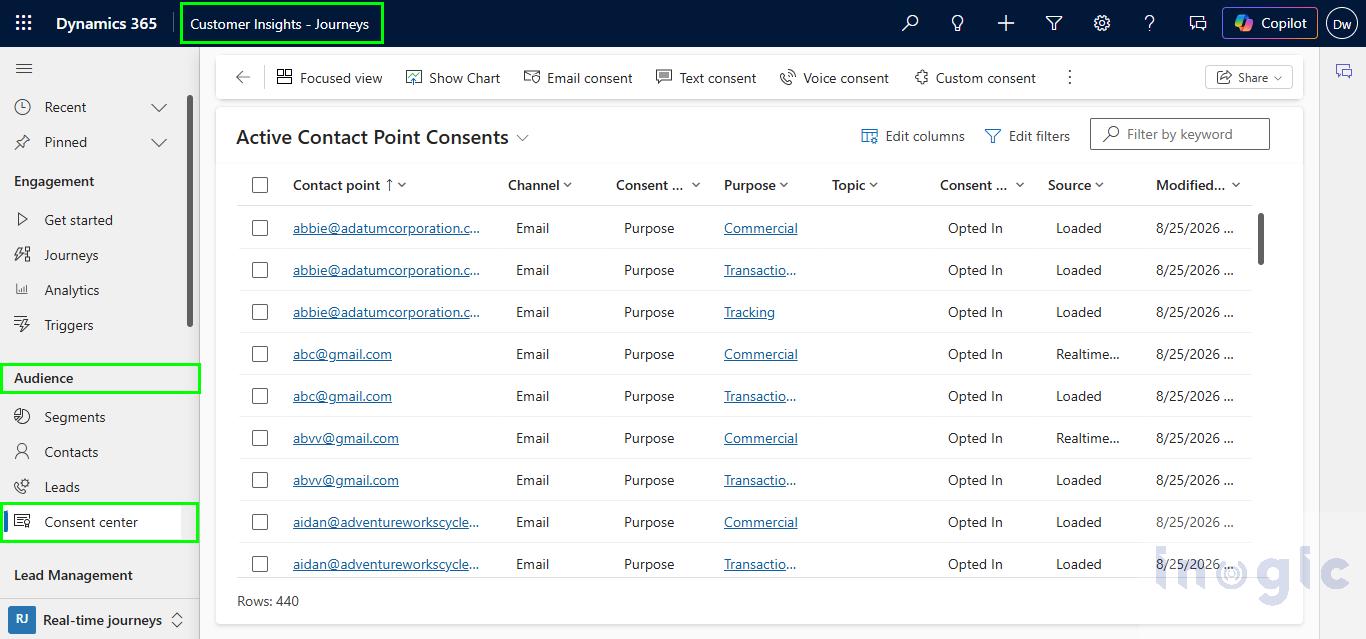
Task: Open Custom consent command
Action: pos(975,77)
